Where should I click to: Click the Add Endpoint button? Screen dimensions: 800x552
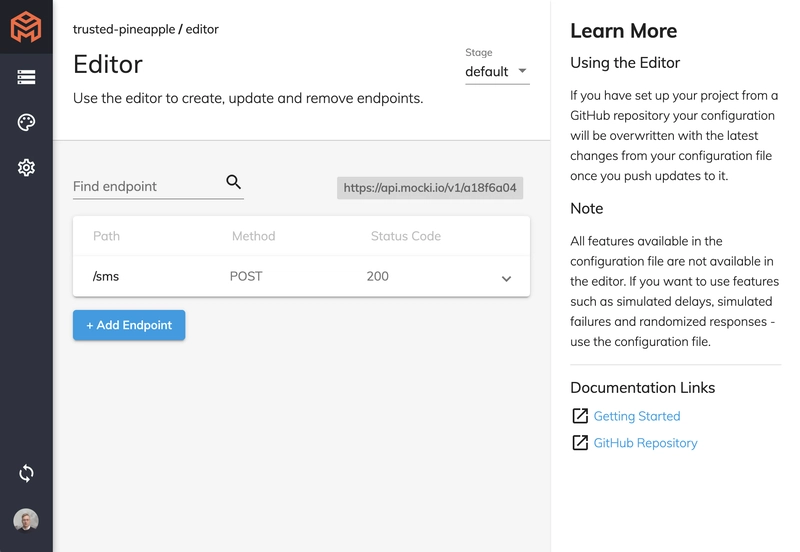click(x=129, y=325)
